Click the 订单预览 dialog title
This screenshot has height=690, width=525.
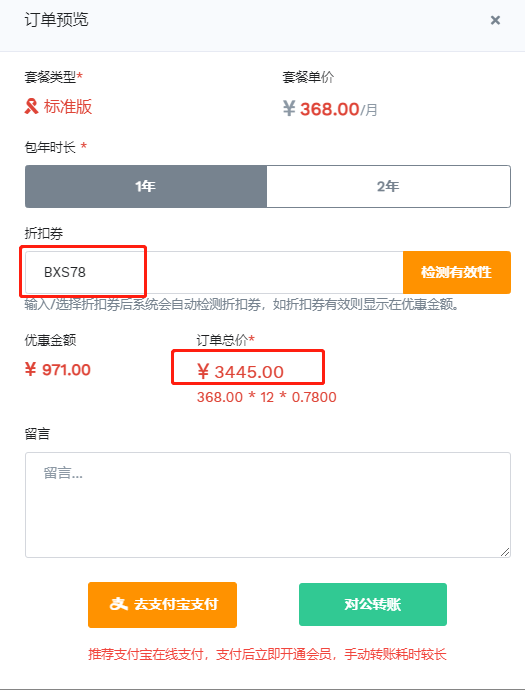point(56,20)
